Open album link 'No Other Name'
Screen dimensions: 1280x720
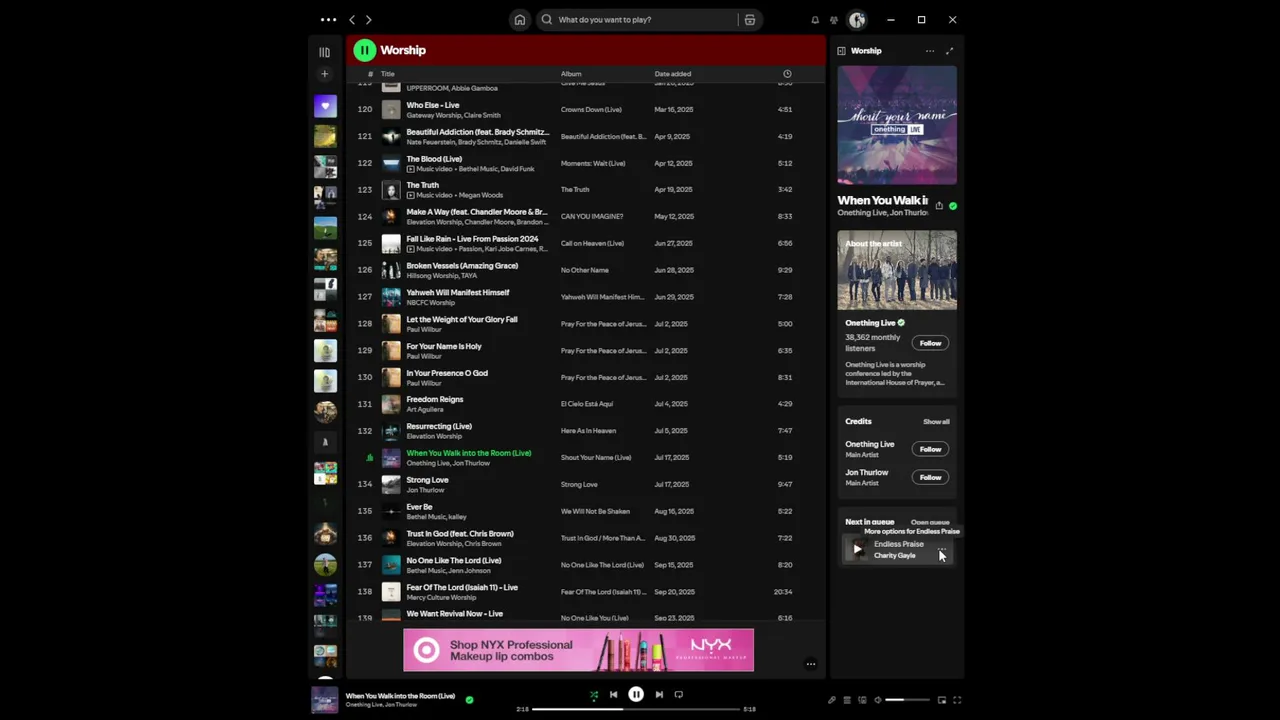click(x=585, y=270)
